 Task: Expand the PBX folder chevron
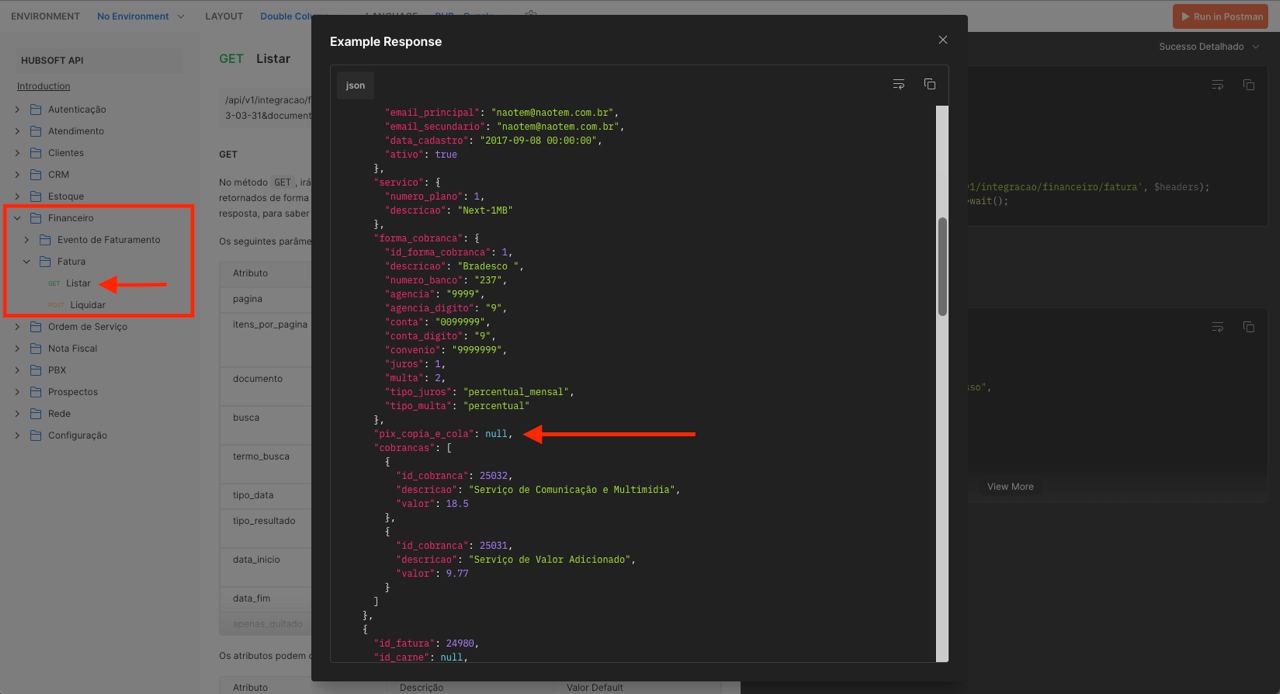tap(17, 370)
